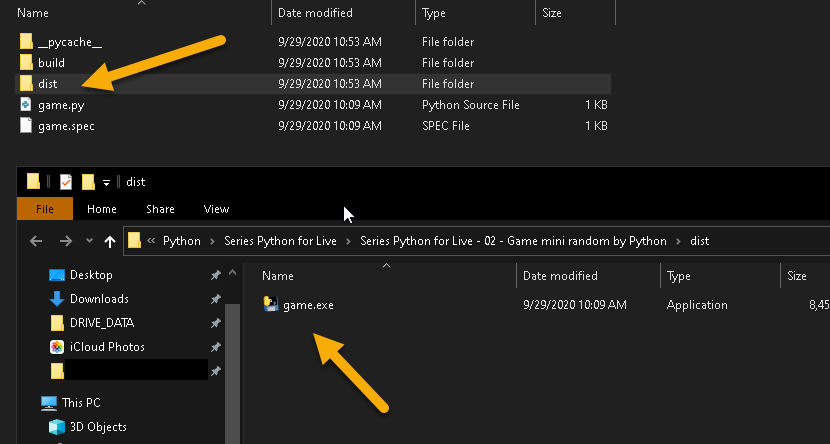Click the New Folder icon in title bar
830x444 pixels.
pos(88,181)
